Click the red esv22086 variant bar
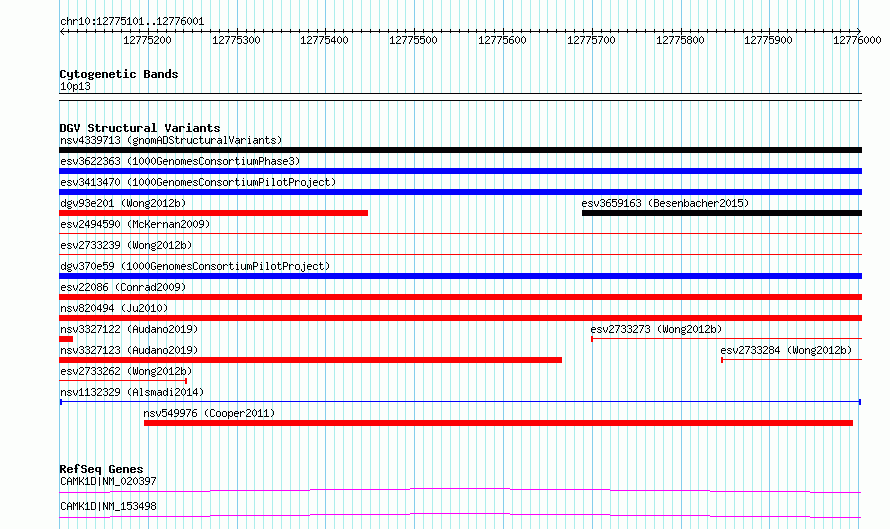Screen dimensions: 890x529 click(x=460, y=297)
